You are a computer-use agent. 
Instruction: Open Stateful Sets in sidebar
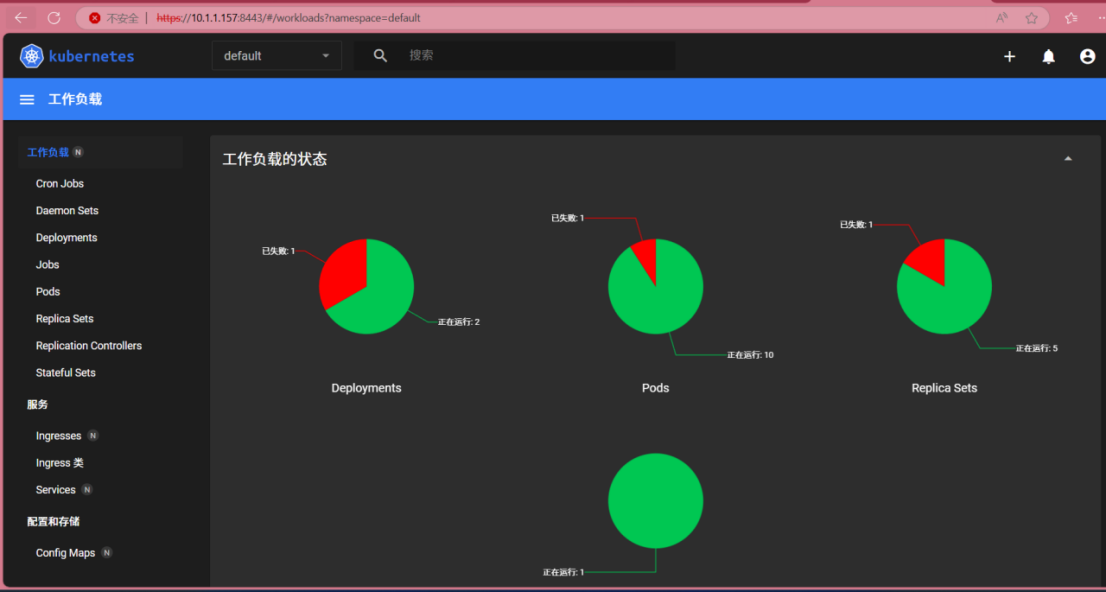click(x=66, y=373)
